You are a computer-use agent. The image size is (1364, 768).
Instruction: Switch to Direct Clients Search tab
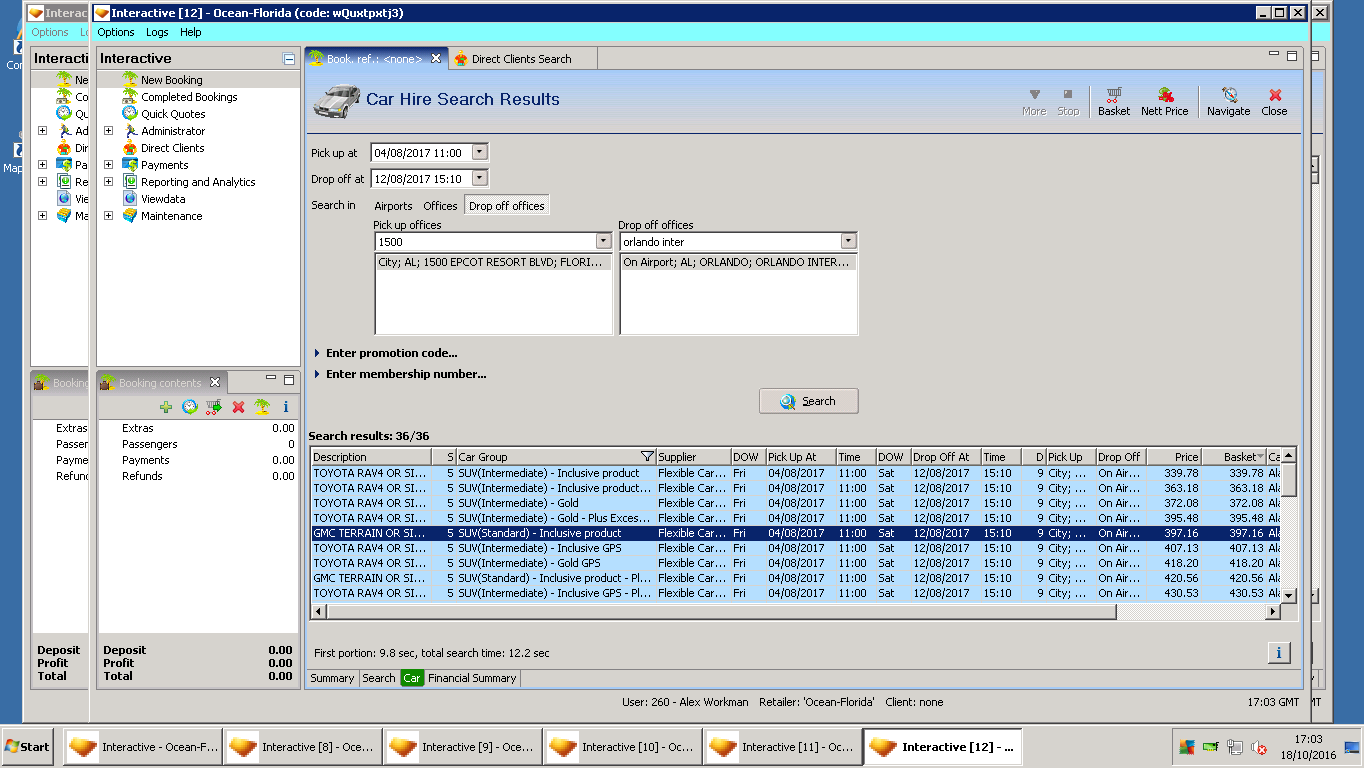[x=521, y=59]
